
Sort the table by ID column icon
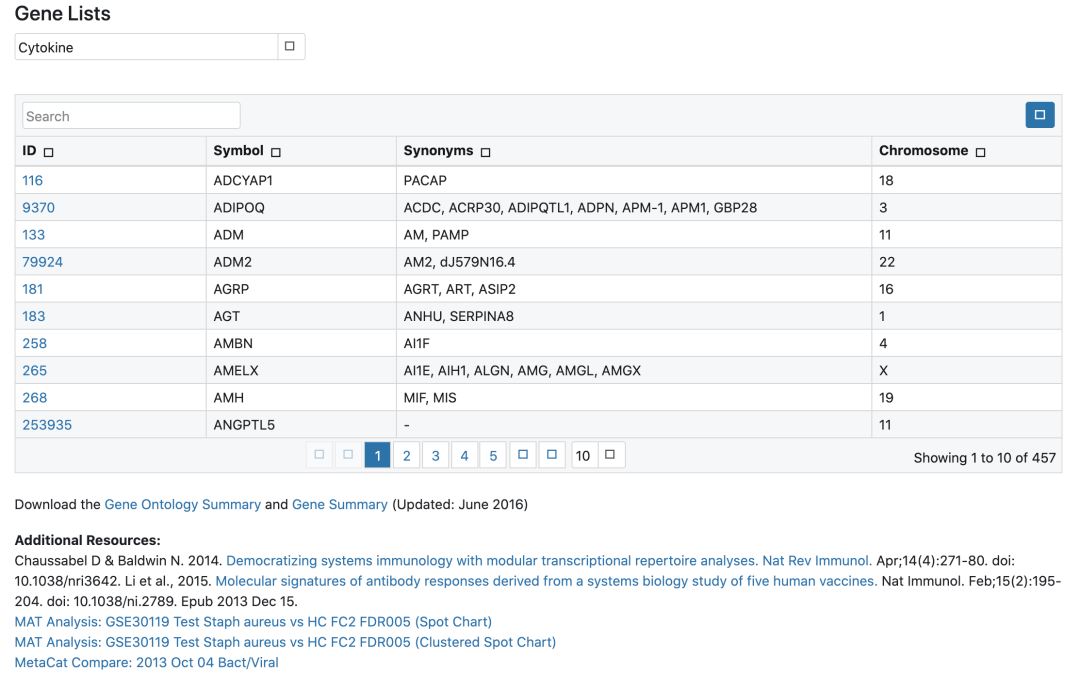tap(49, 152)
